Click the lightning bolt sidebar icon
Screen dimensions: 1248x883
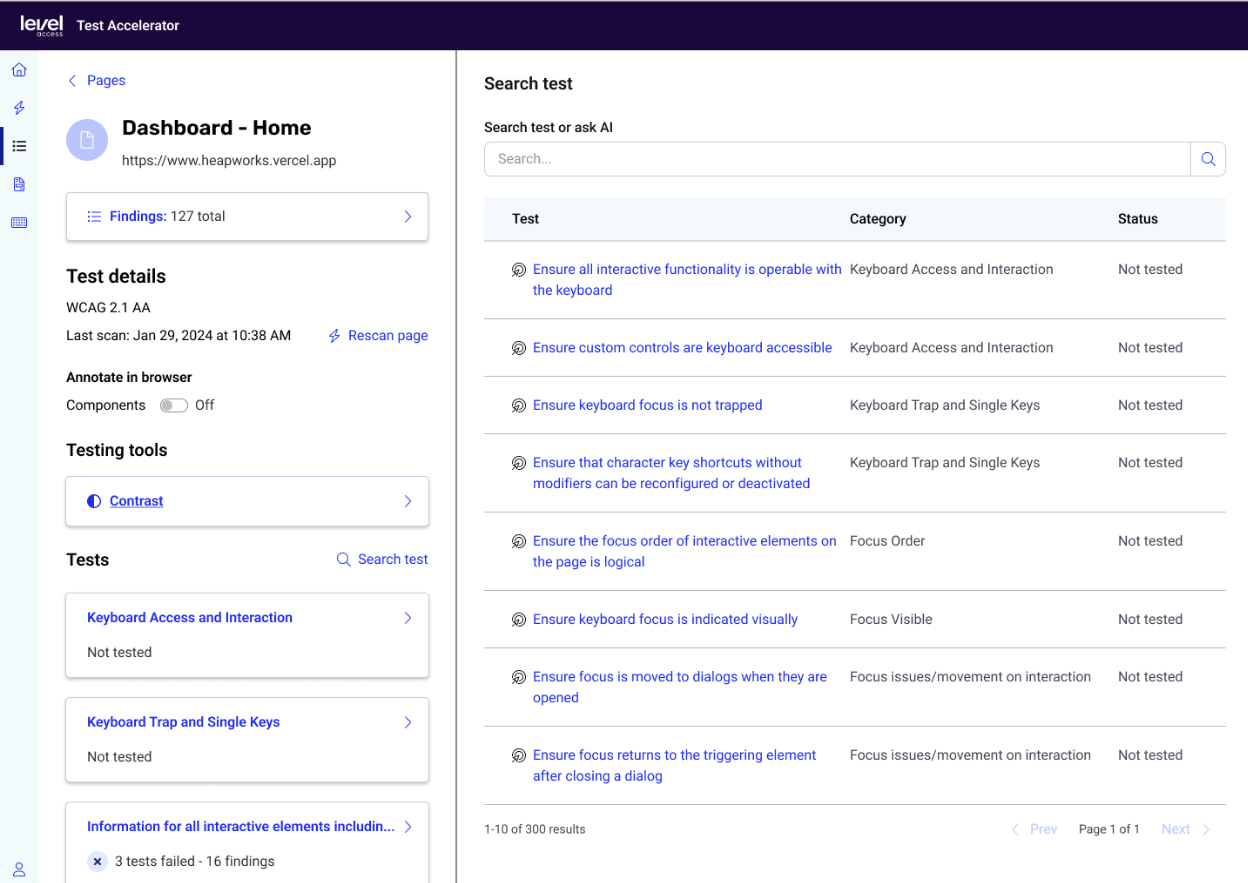coord(19,108)
